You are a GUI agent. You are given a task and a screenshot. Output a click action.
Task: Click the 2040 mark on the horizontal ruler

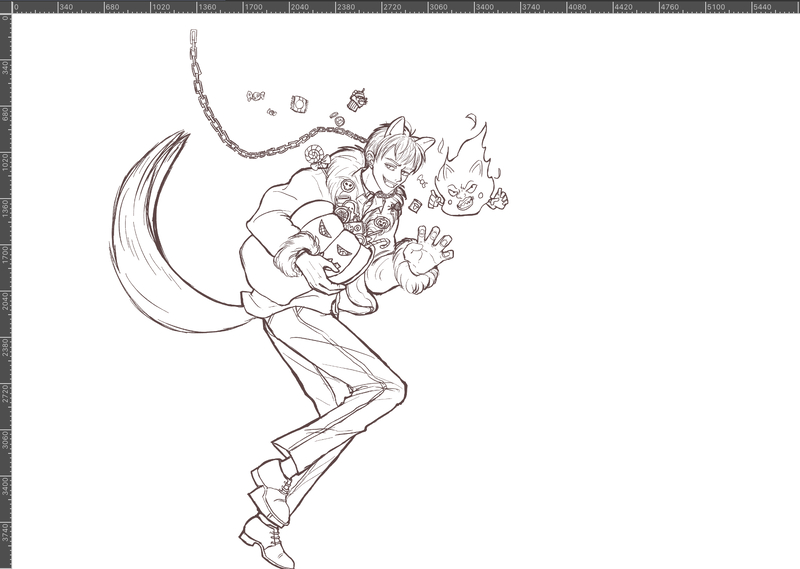pos(299,8)
